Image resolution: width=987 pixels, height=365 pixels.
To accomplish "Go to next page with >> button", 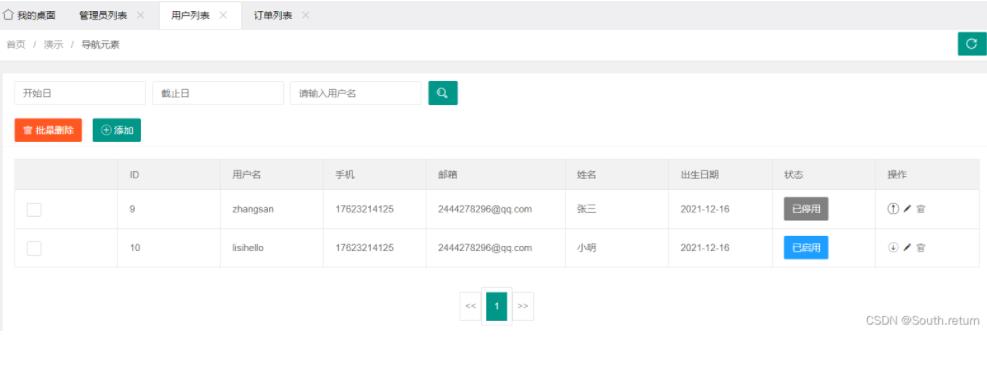I will (x=522, y=306).
